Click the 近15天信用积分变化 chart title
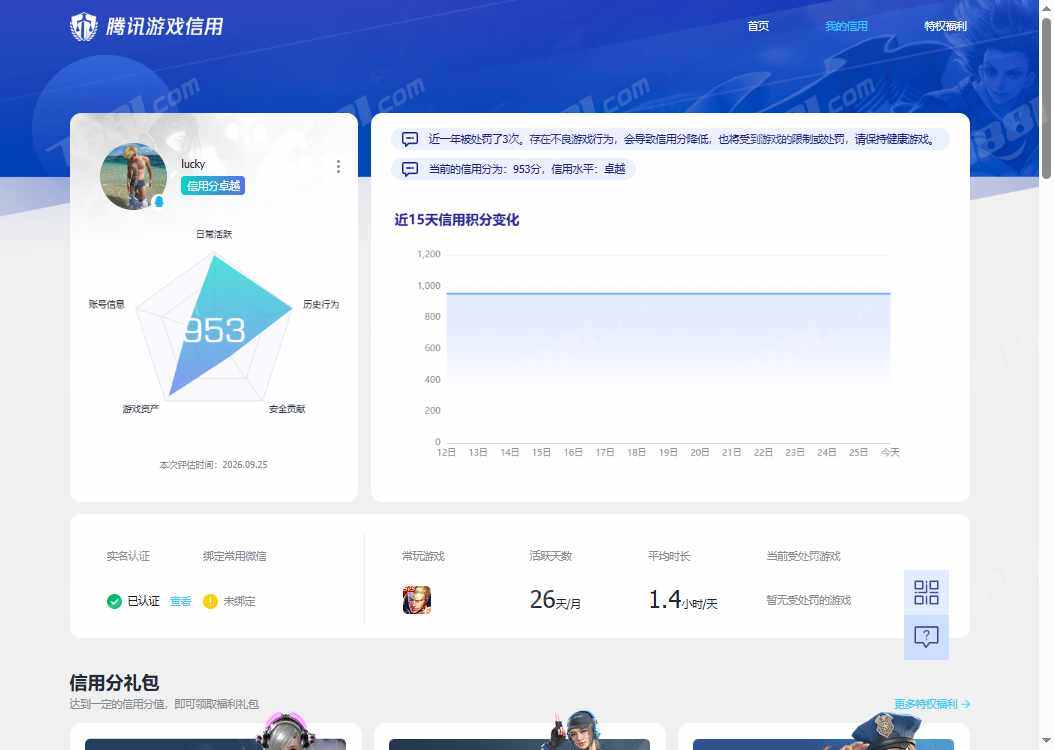The height and width of the screenshot is (750, 1054). (456, 220)
